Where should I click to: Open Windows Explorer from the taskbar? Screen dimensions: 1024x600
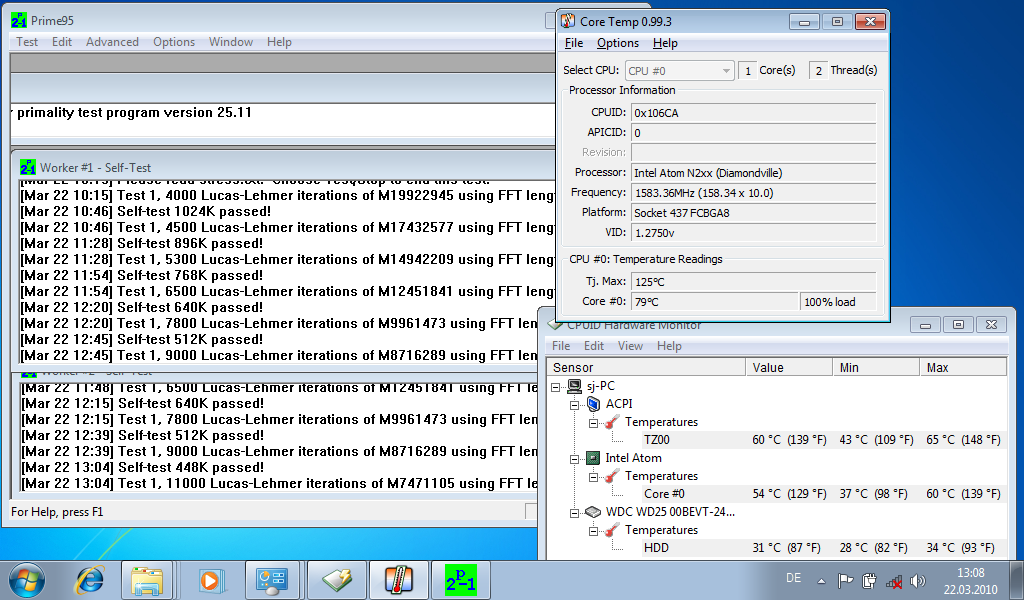[147, 580]
